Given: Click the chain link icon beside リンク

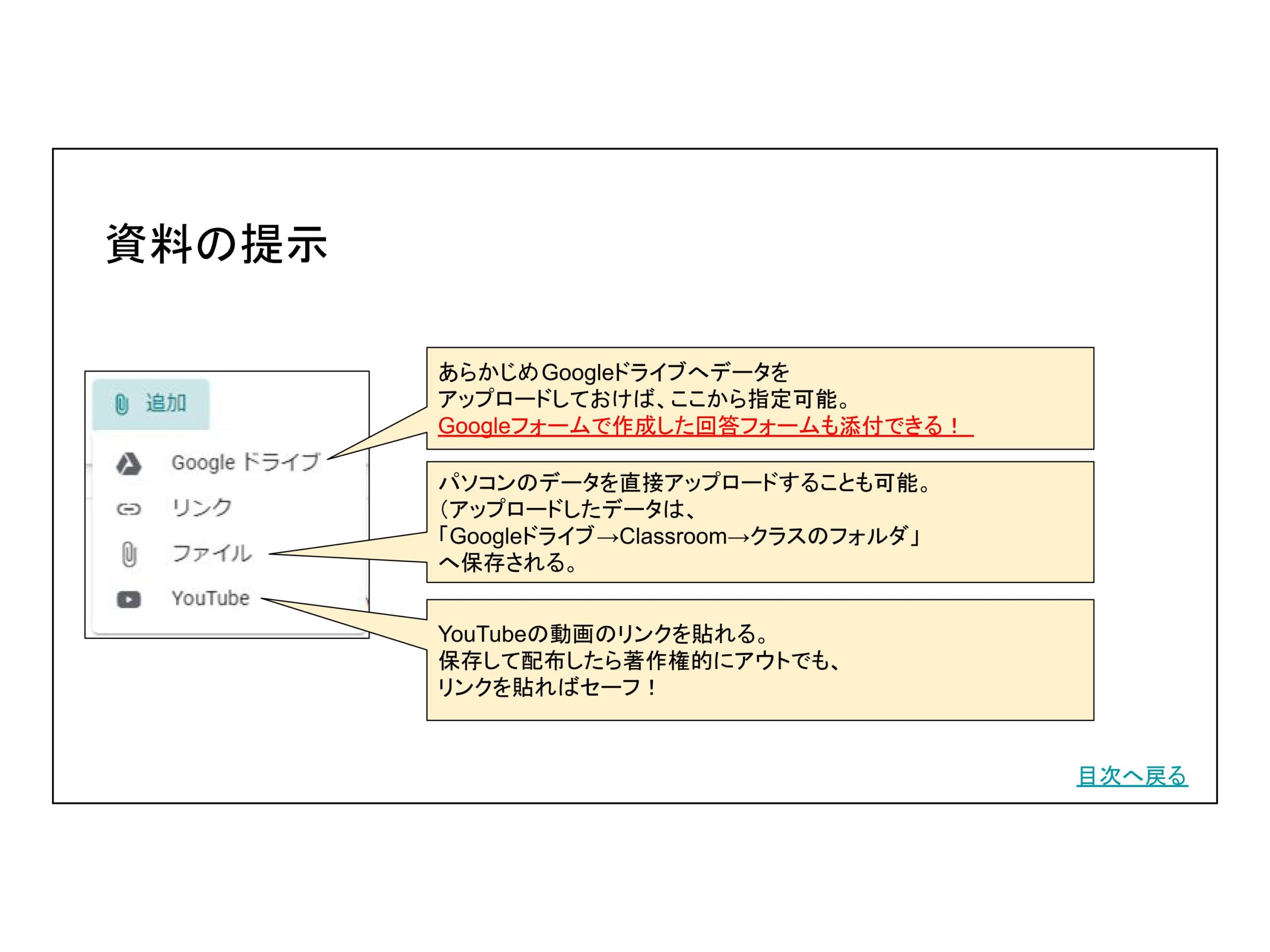Looking at the screenshot, I should [128, 509].
